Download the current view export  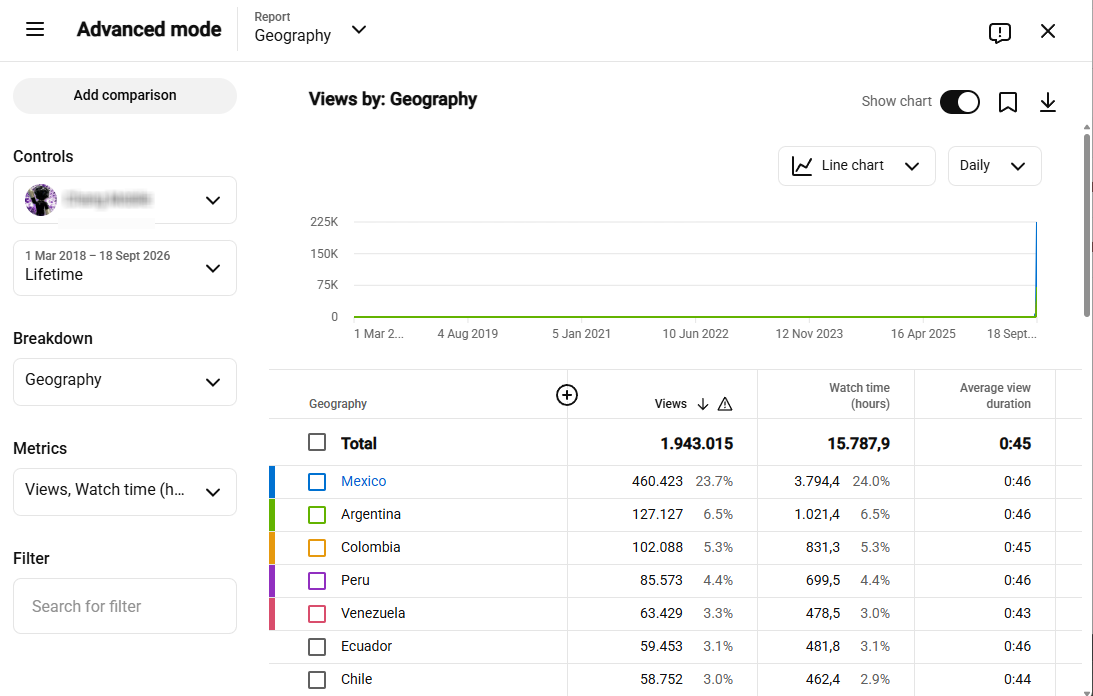tap(1048, 103)
